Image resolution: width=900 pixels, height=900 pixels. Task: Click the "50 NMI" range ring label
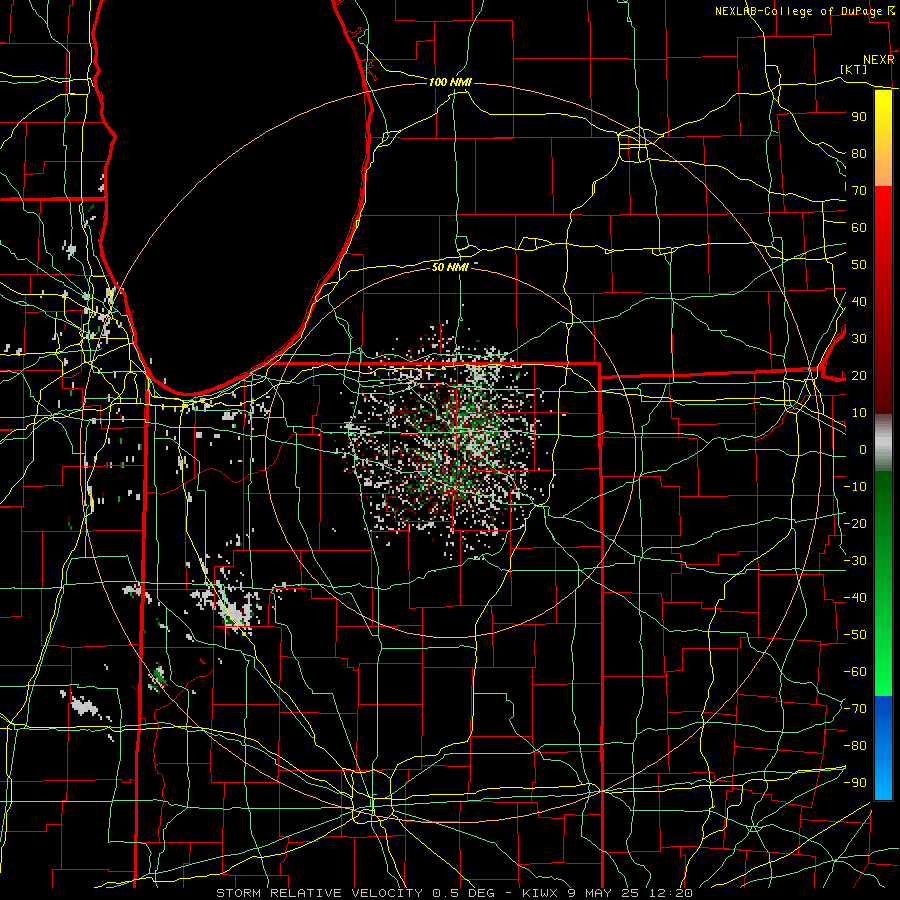[x=450, y=267]
